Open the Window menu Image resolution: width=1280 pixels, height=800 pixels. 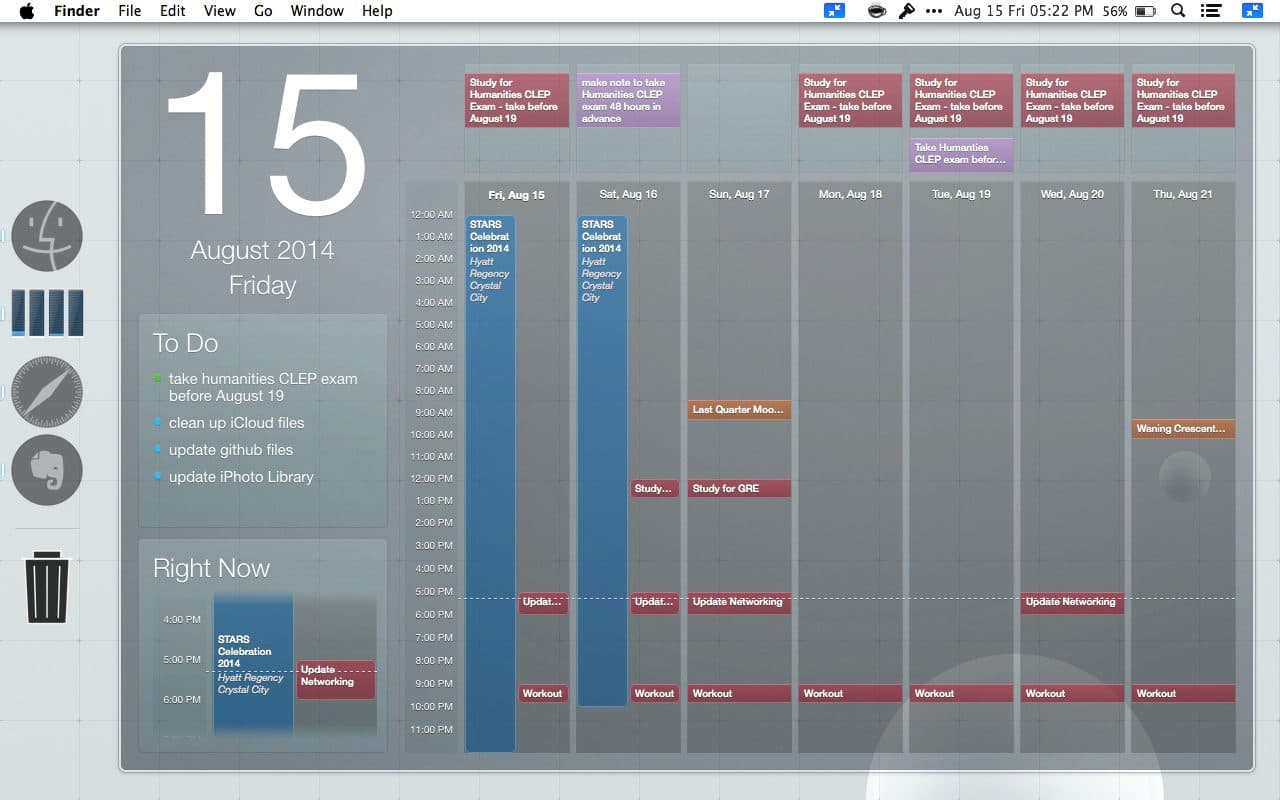coord(316,11)
